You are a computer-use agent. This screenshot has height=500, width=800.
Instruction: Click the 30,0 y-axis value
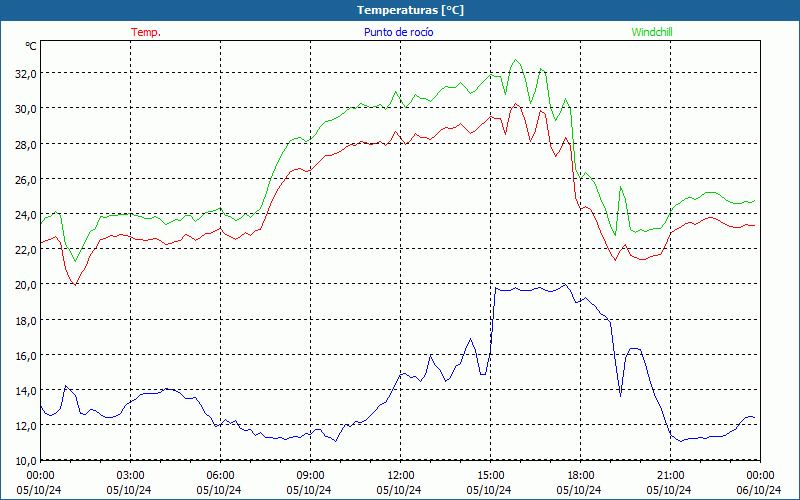[x=27, y=109]
